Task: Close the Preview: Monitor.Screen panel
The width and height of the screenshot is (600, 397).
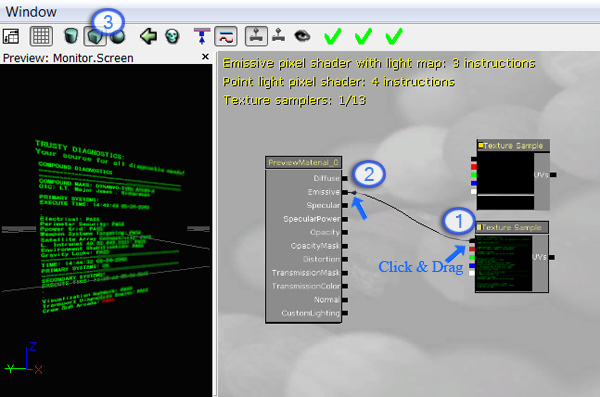Action: coord(205,57)
